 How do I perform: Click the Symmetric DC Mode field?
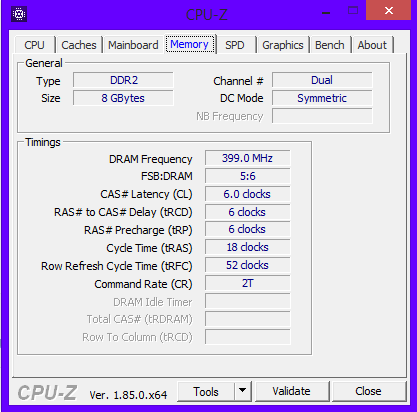point(322,98)
